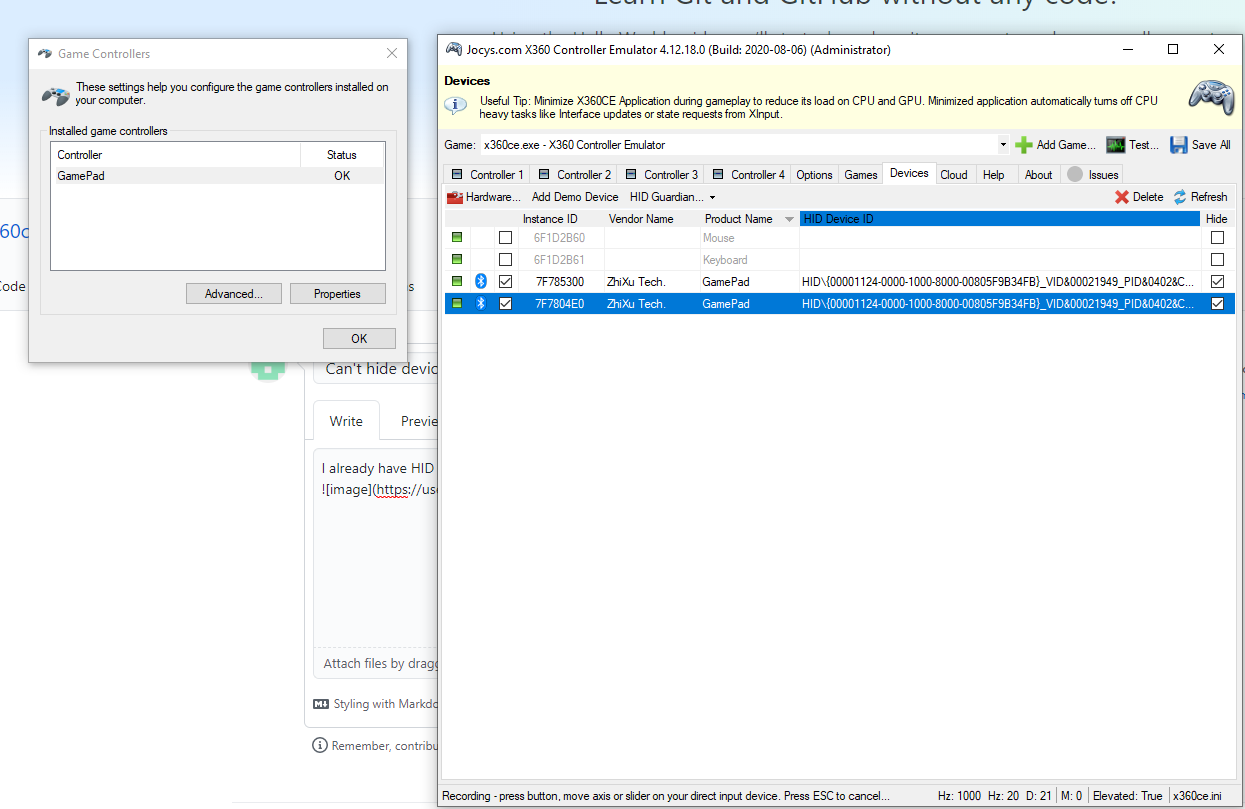Click green status square of row 7F7804E0
Screen dimensions: 1245x809
[x=457, y=304]
